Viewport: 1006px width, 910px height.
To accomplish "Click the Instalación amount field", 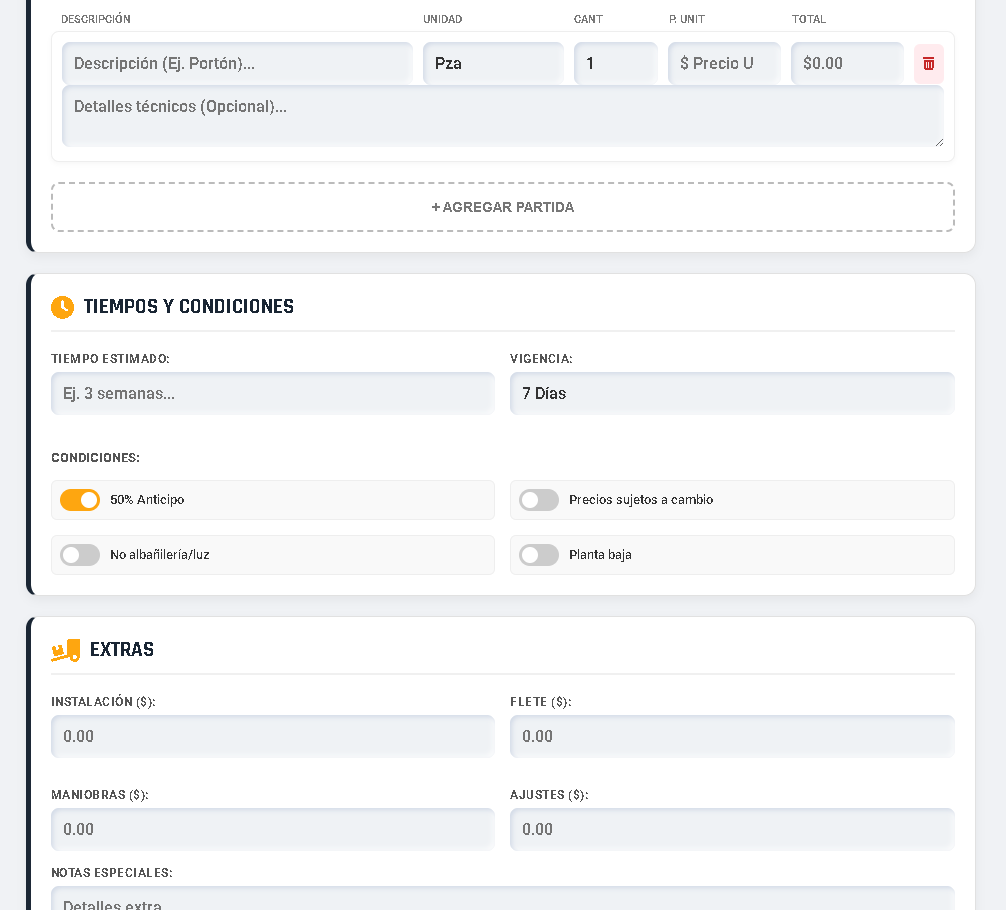I will [272, 737].
